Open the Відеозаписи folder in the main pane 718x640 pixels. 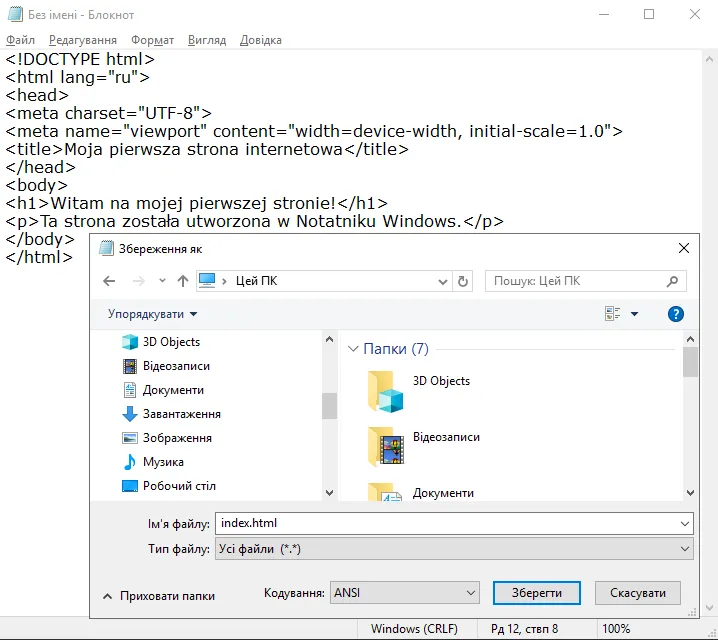coord(385,446)
